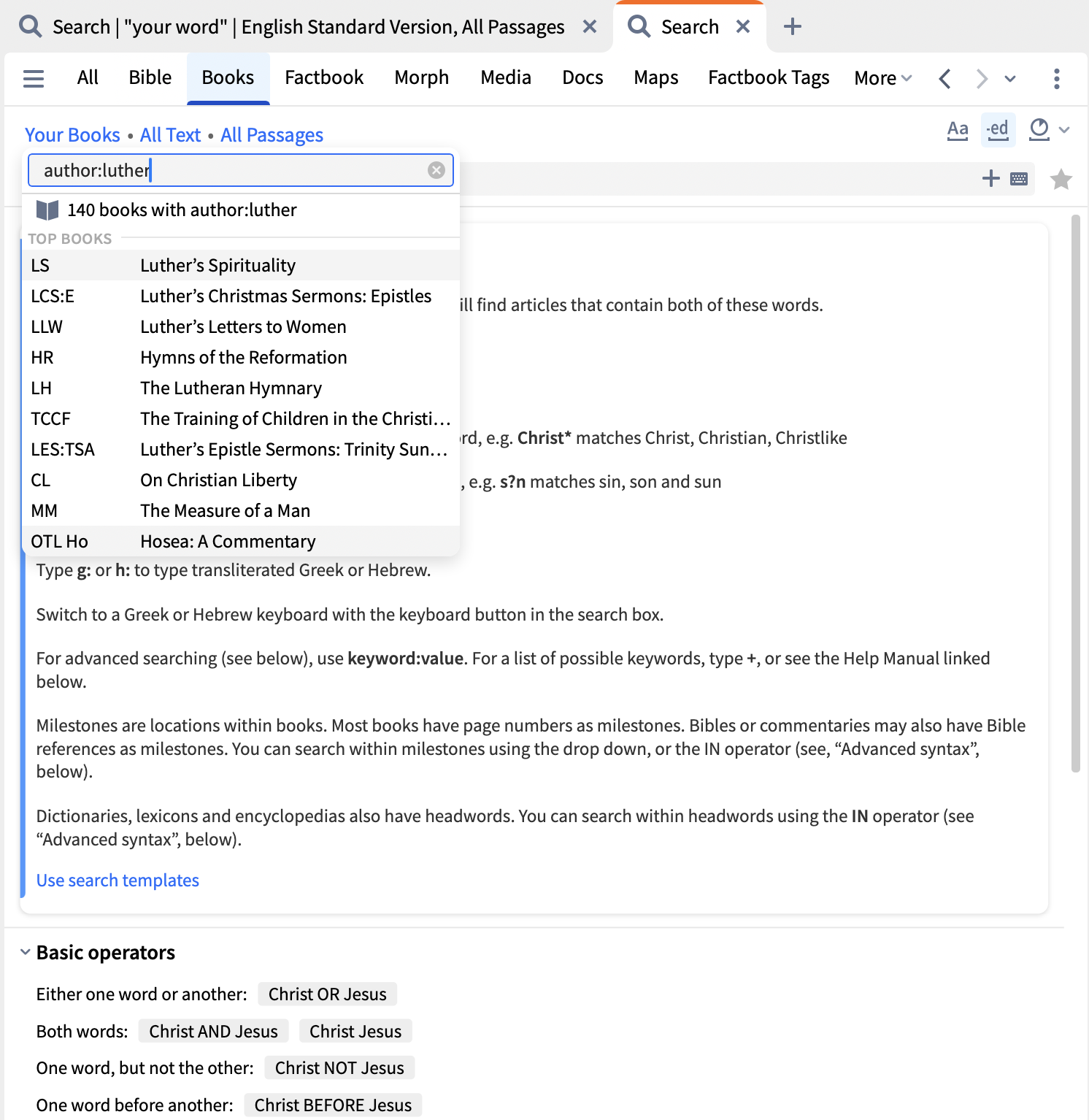This screenshot has width=1089, height=1120.
Task: Close the "your word" search tab
Action: pos(590,27)
